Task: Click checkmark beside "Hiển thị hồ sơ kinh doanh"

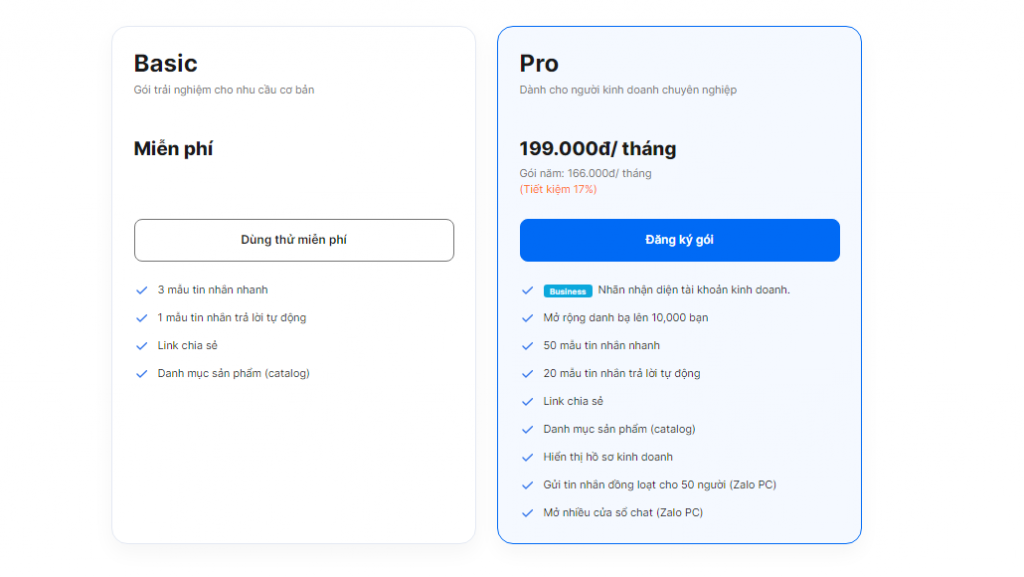Action: pos(527,457)
